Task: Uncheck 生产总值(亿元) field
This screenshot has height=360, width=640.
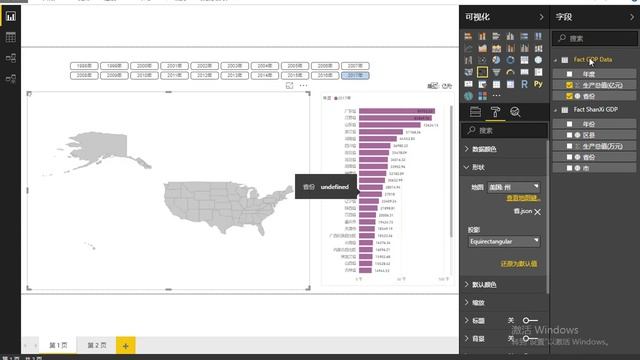Action: point(569,85)
